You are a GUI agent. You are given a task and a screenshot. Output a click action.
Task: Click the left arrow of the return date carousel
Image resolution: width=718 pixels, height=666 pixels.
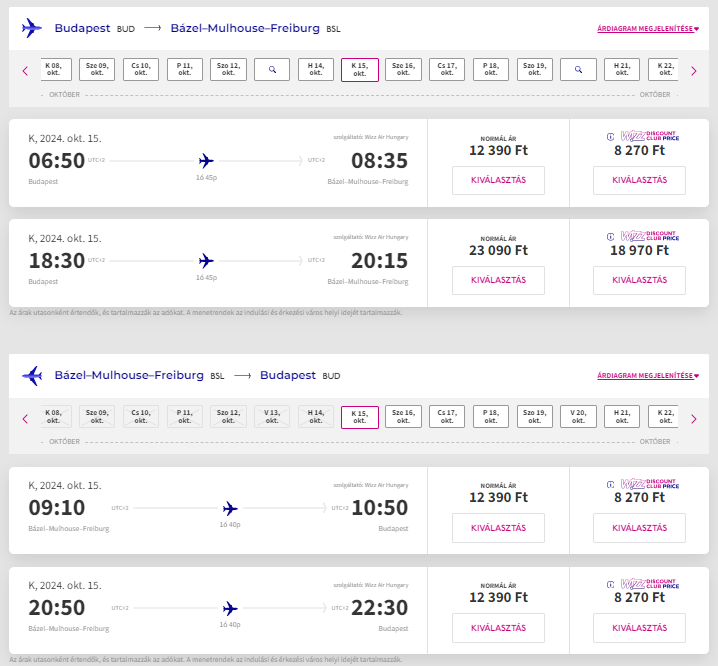[x=25, y=418]
